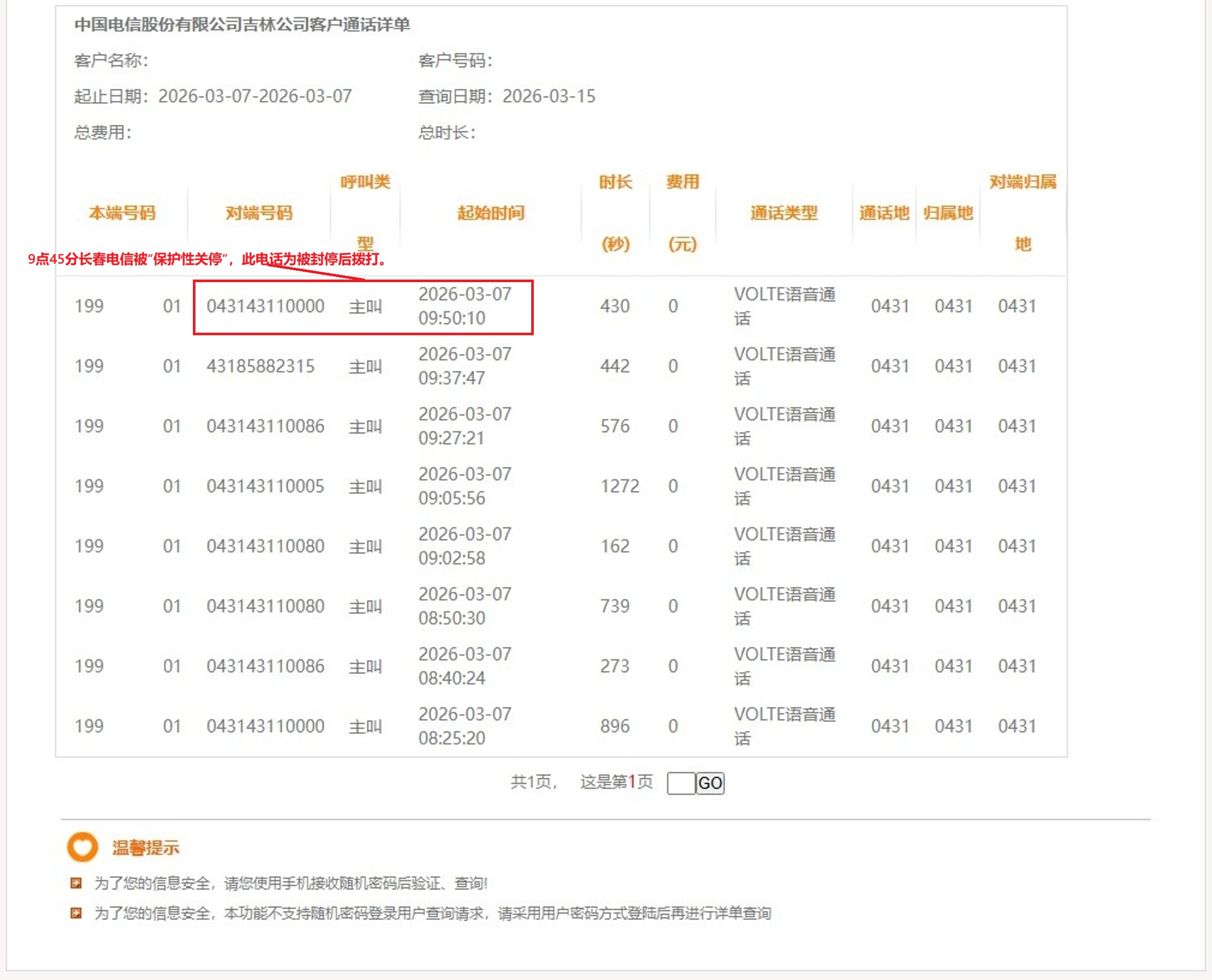Select start time 09:50:10 cell
Screen dimensions: 1212x980
coord(465,306)
